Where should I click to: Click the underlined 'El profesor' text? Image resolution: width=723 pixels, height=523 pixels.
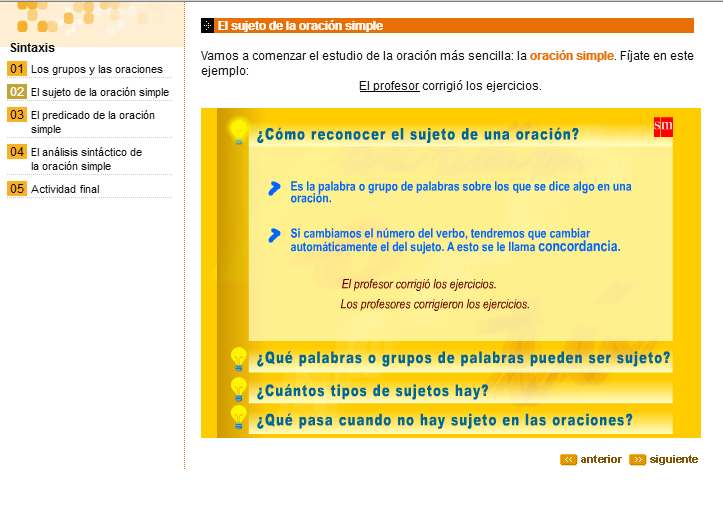pyautogui.click(x=389, y=86)
